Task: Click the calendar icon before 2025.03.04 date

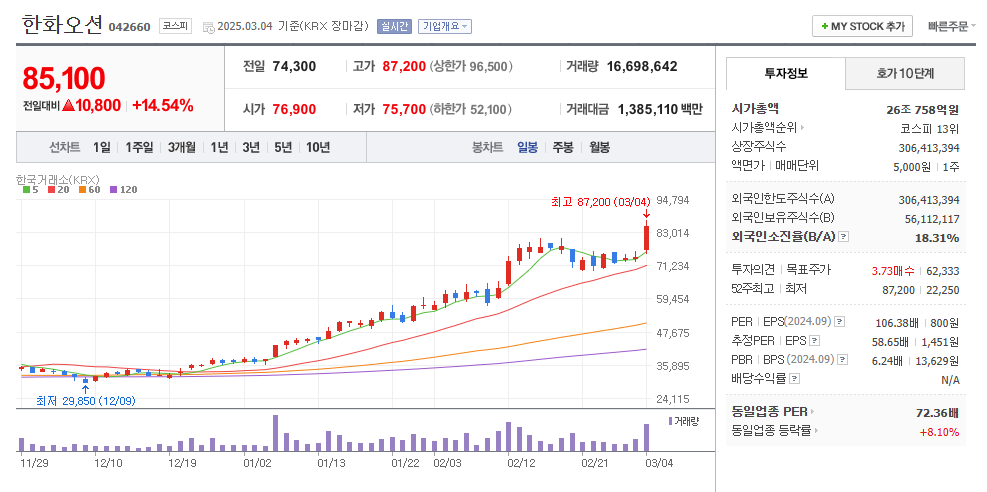Action: pyautogui.click(x=208, y=27)
